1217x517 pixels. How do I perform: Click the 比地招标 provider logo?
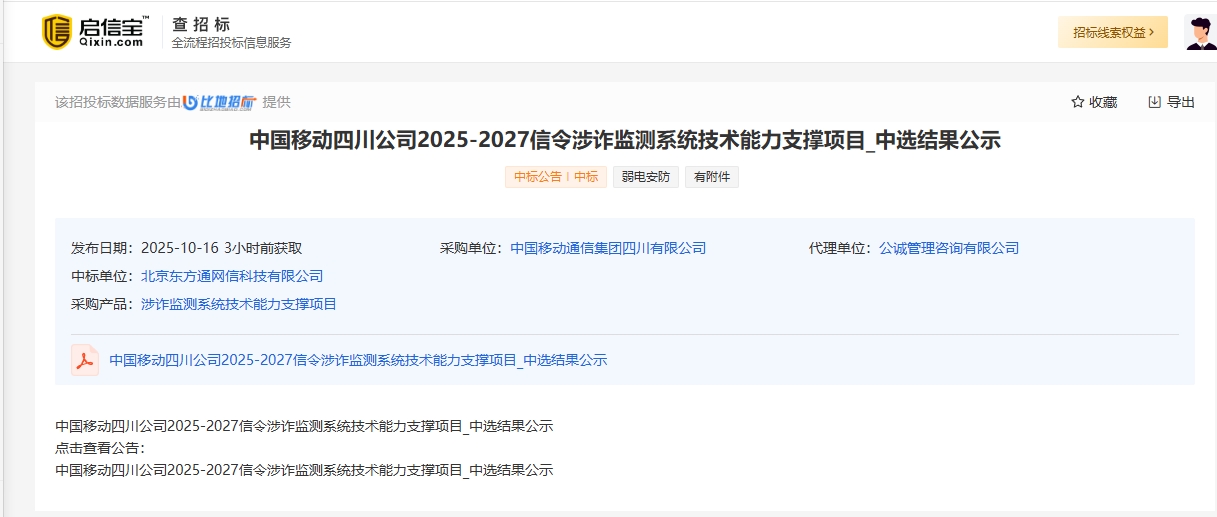coord(220,102)
